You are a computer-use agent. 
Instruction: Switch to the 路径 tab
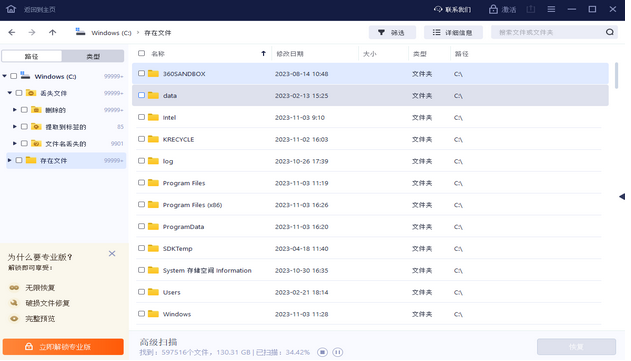32,56
